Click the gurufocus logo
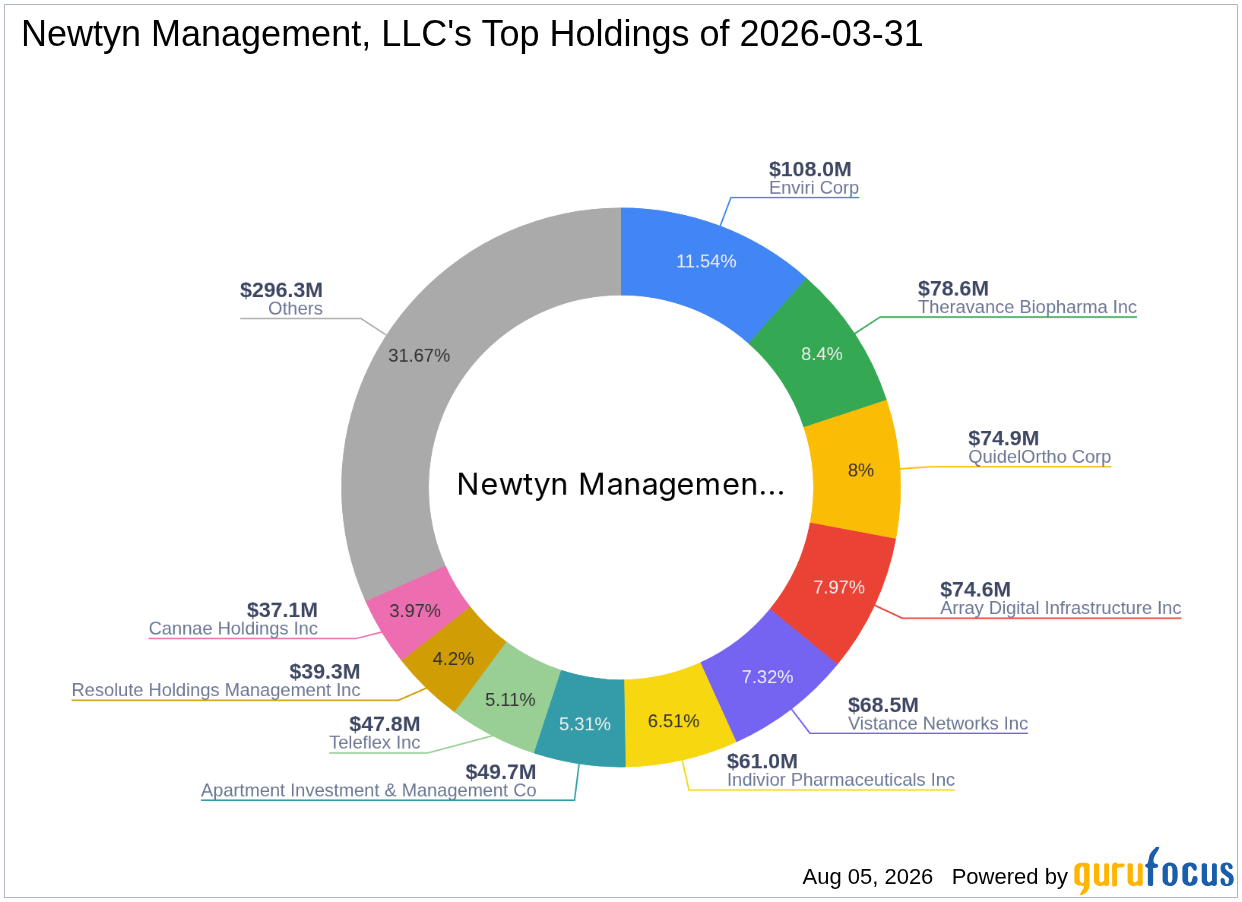 [x=1154, y=871]
